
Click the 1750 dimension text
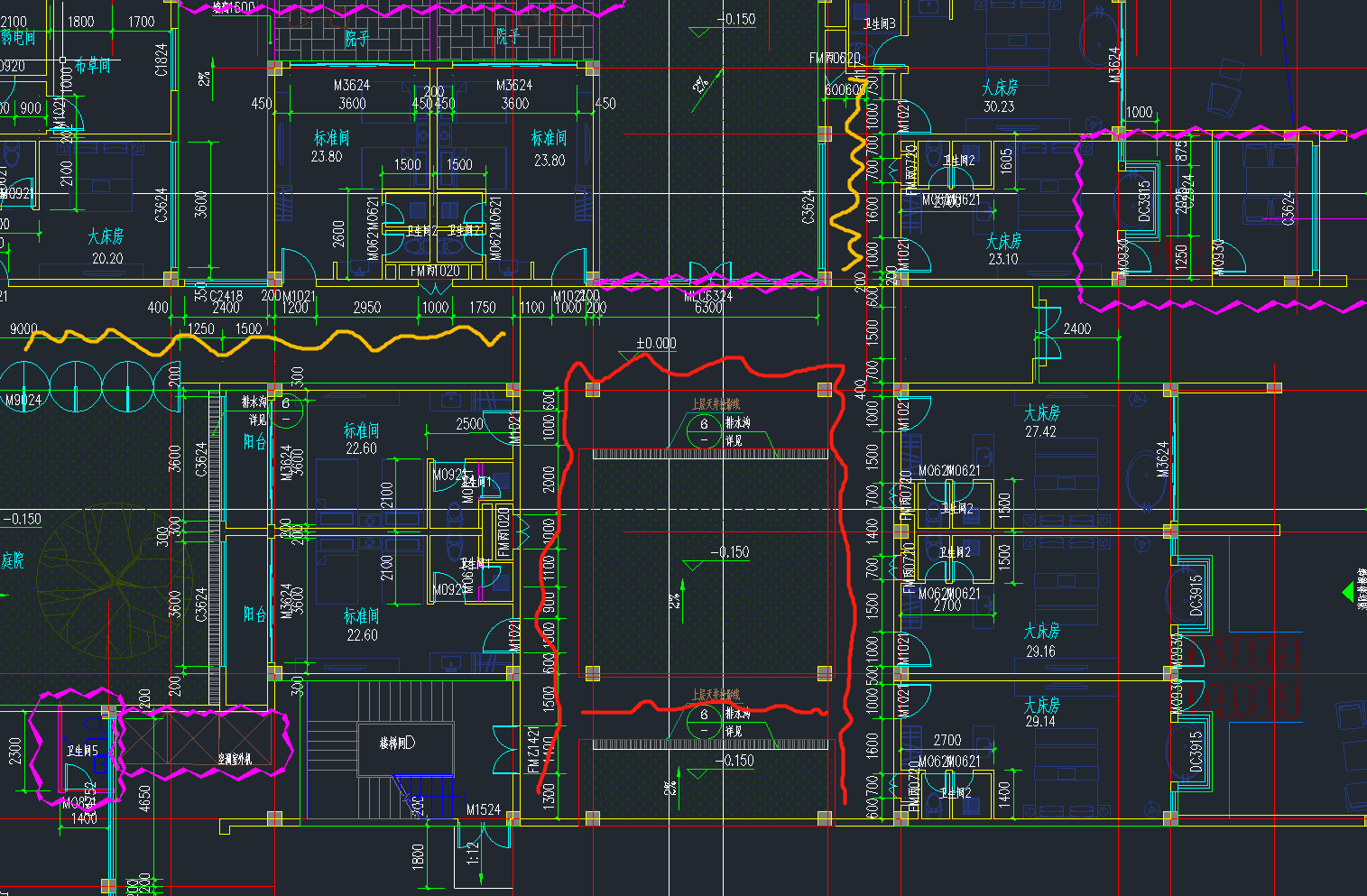(x=482, y=308)
